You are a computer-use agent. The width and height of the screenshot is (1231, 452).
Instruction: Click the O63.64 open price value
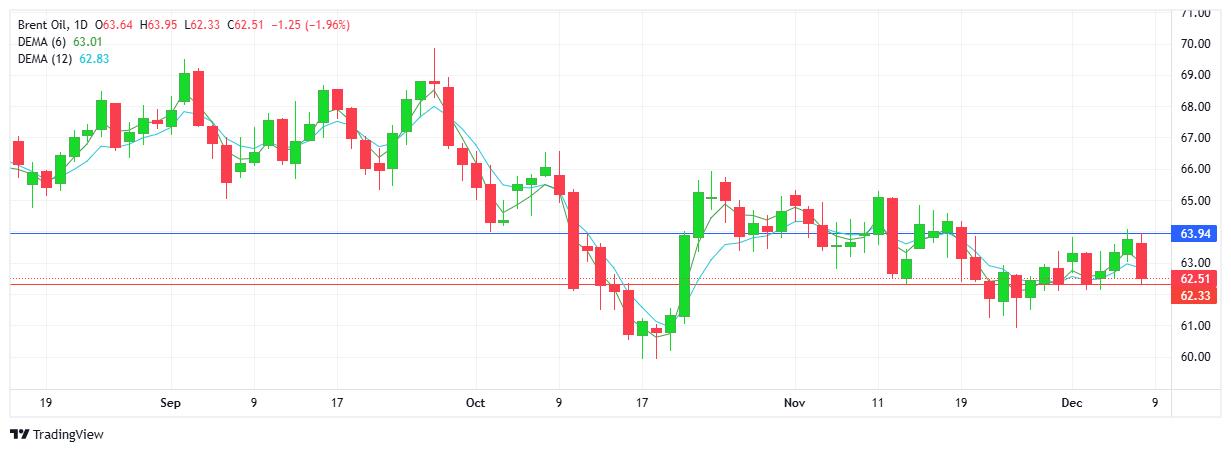pos(117,24)
